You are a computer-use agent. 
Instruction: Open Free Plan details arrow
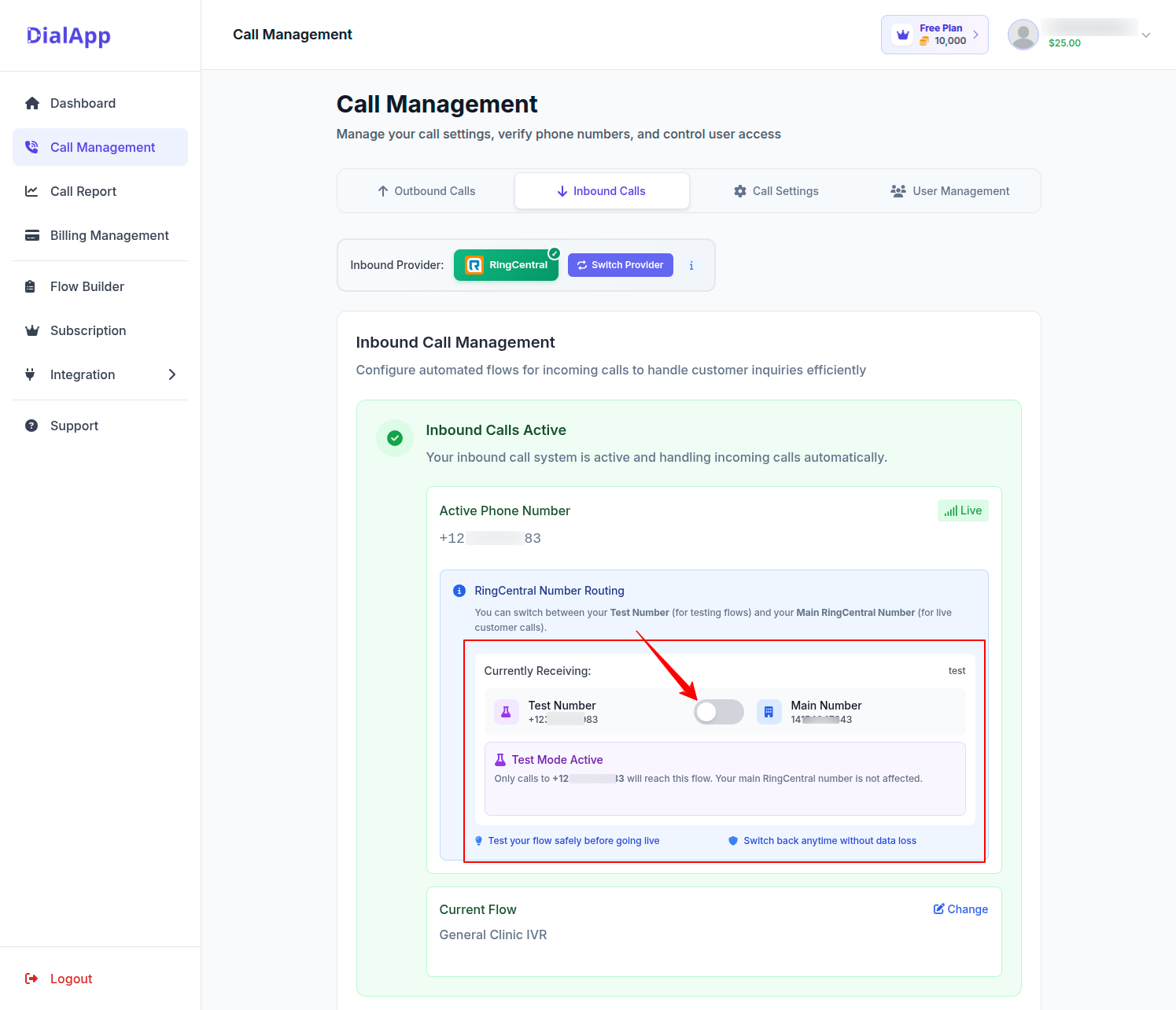click(x=976, y=35)
